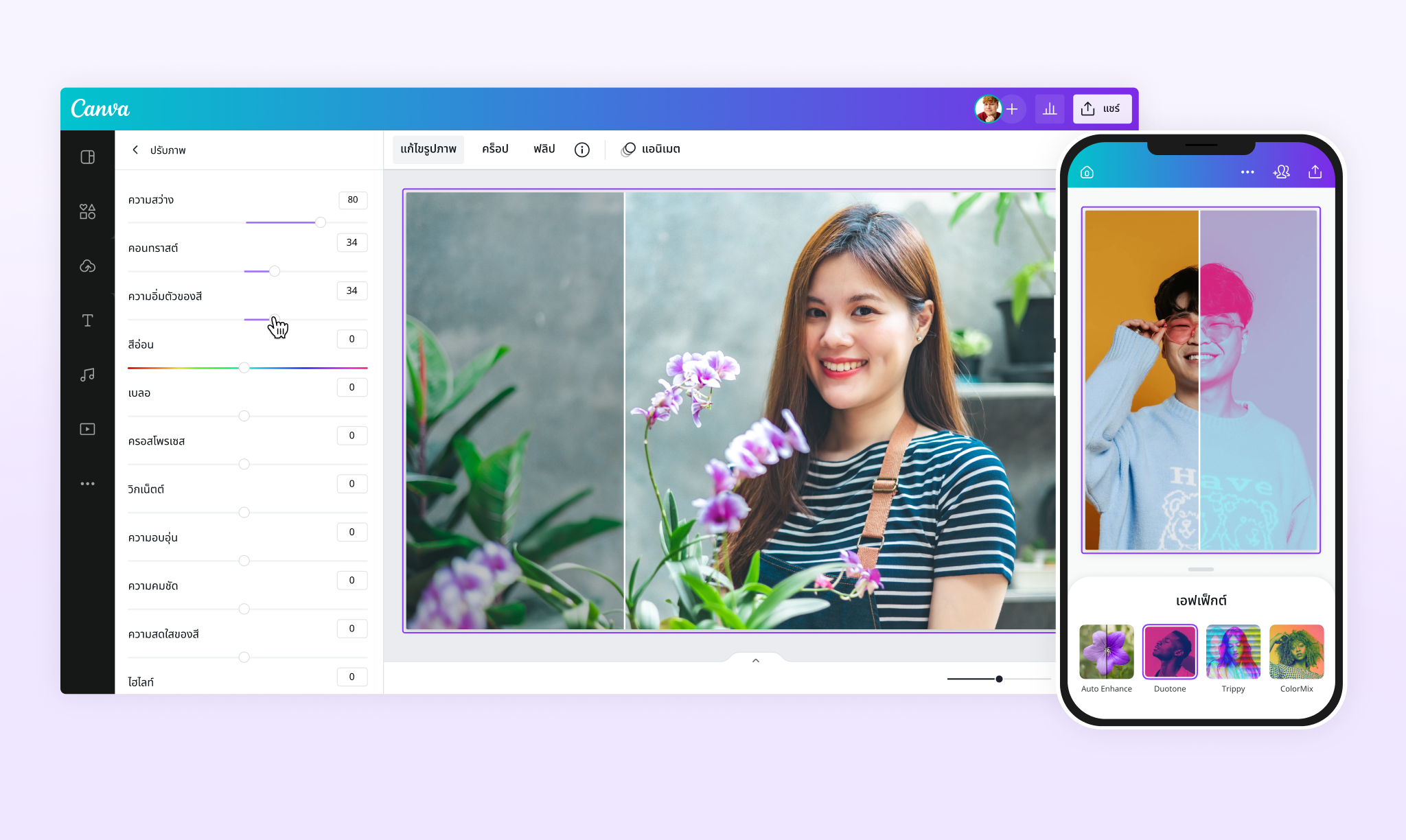Image resolution: width=1406 pixels, height=840 pixels.
Task: Expand the bottom pages panel chevron
Action: 755,660
